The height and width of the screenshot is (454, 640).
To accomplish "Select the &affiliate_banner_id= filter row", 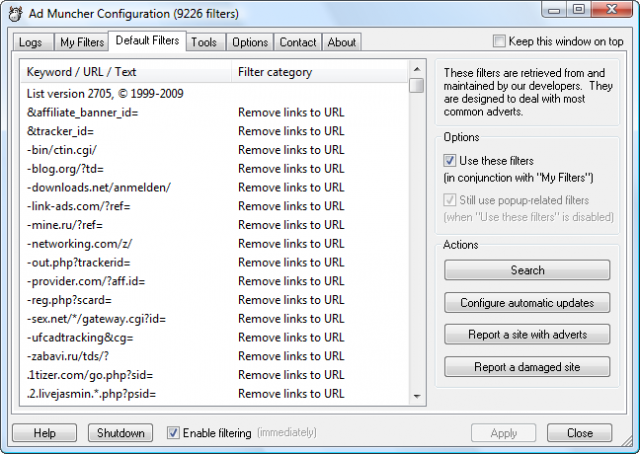I will (214, 112).
